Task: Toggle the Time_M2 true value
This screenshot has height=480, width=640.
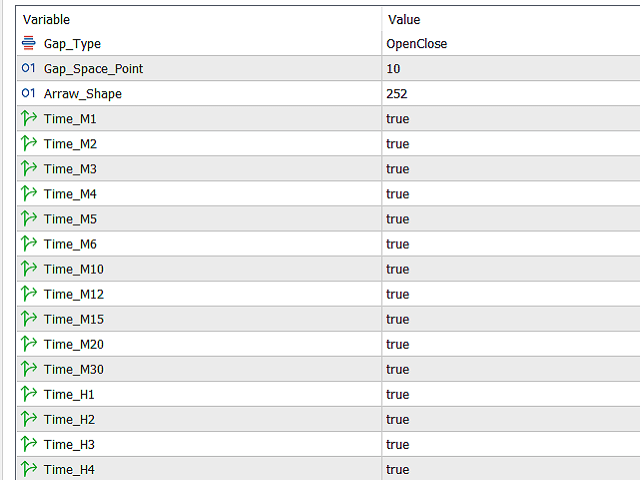Action: [x=398, y=144]
